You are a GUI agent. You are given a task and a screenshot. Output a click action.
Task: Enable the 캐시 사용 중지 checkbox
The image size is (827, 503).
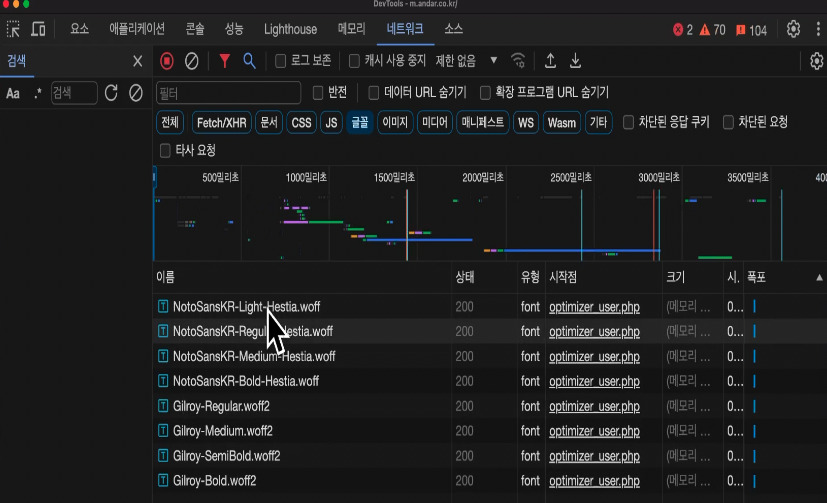(354, 61)
